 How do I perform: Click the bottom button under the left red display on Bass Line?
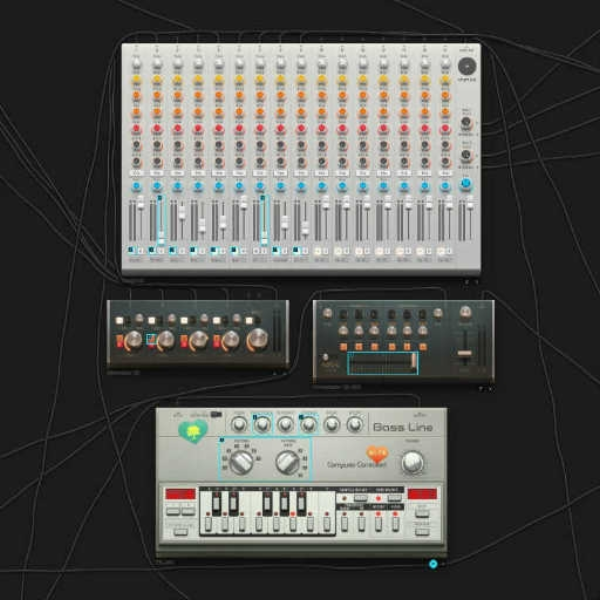click(x=181, y=531)
